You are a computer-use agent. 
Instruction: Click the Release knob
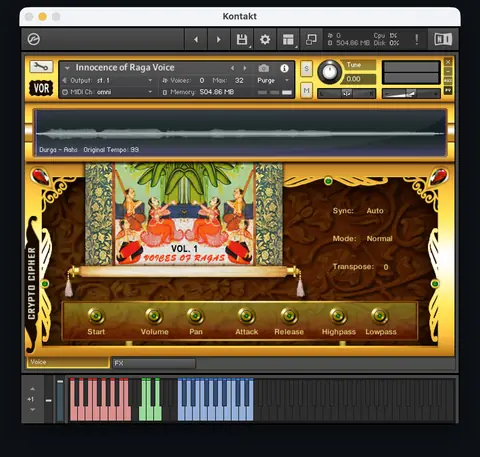click(x=289, y=315)
